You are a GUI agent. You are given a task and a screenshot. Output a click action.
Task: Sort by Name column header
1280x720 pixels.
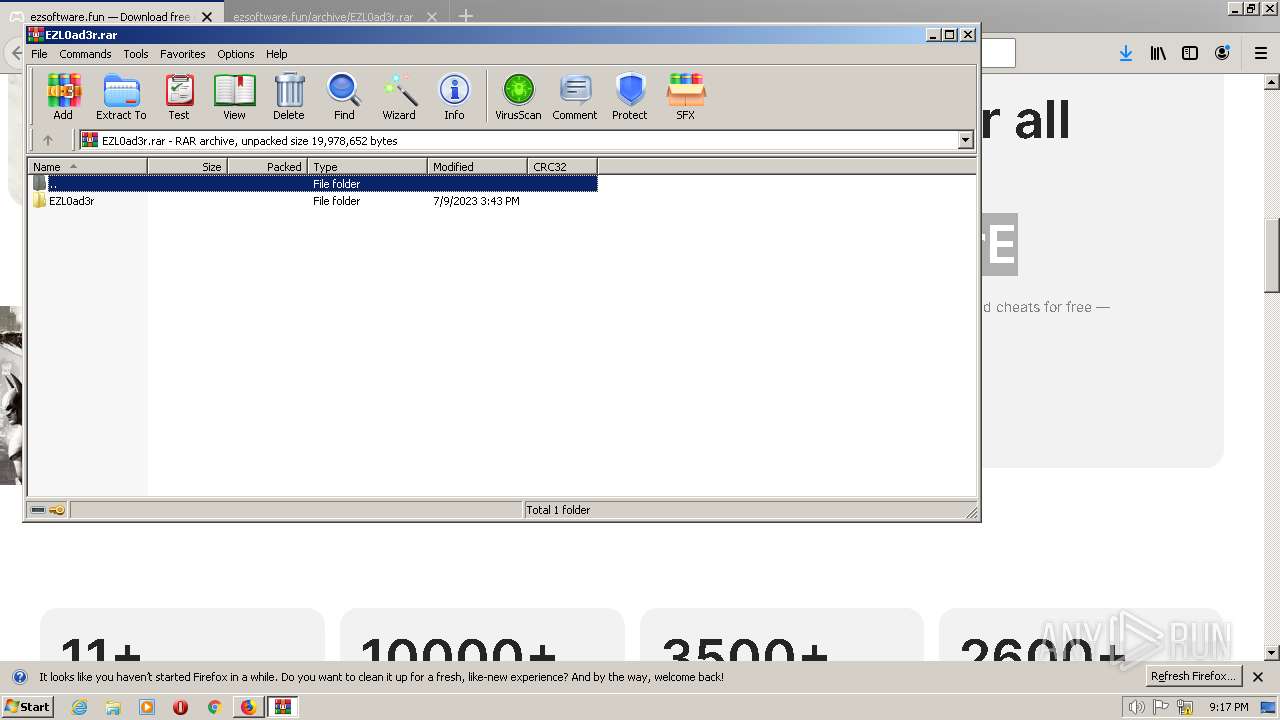pyautogui.click(x=87, y=167)
